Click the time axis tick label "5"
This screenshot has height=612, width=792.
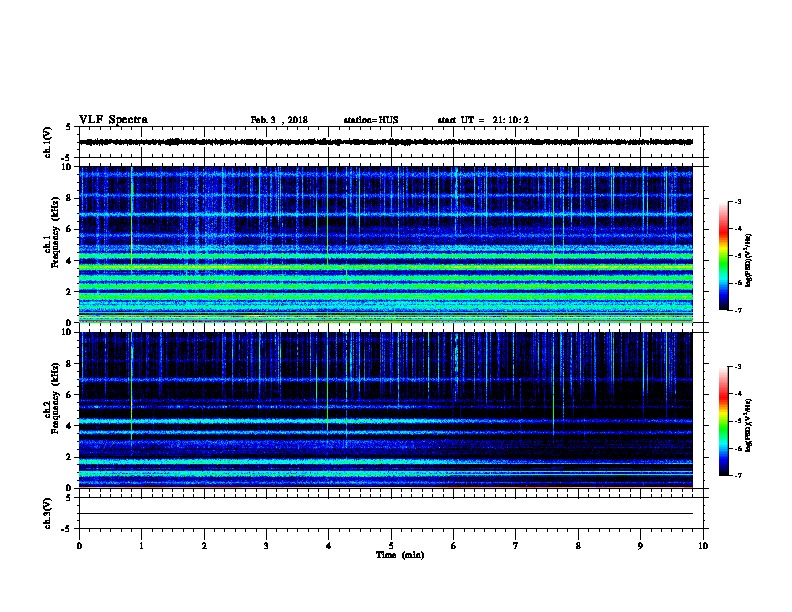[x=391, y=546]
